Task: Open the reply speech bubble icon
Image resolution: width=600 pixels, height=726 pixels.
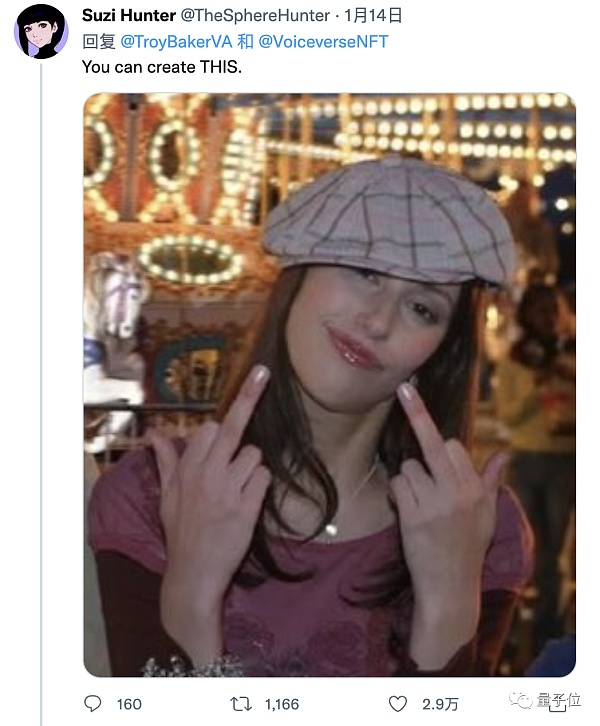Action: (x=93, y=704)
